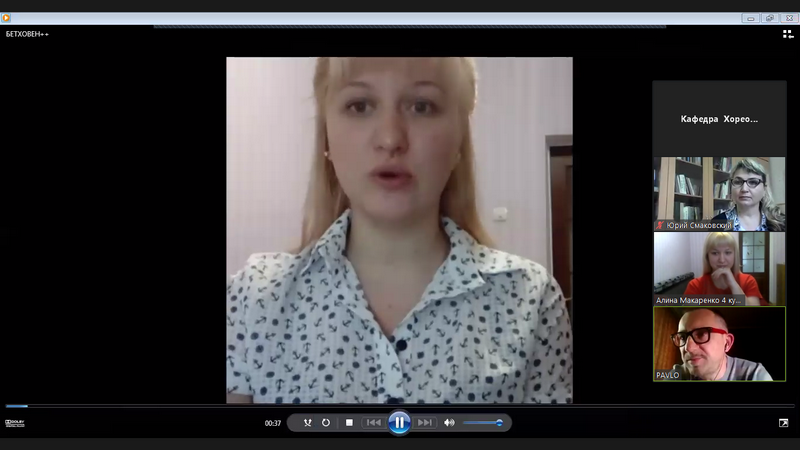The height and width of the screenshot is (450, 800).
Task: Select the Кафедра Хорео... participant tile
Action: click(719, 118)
